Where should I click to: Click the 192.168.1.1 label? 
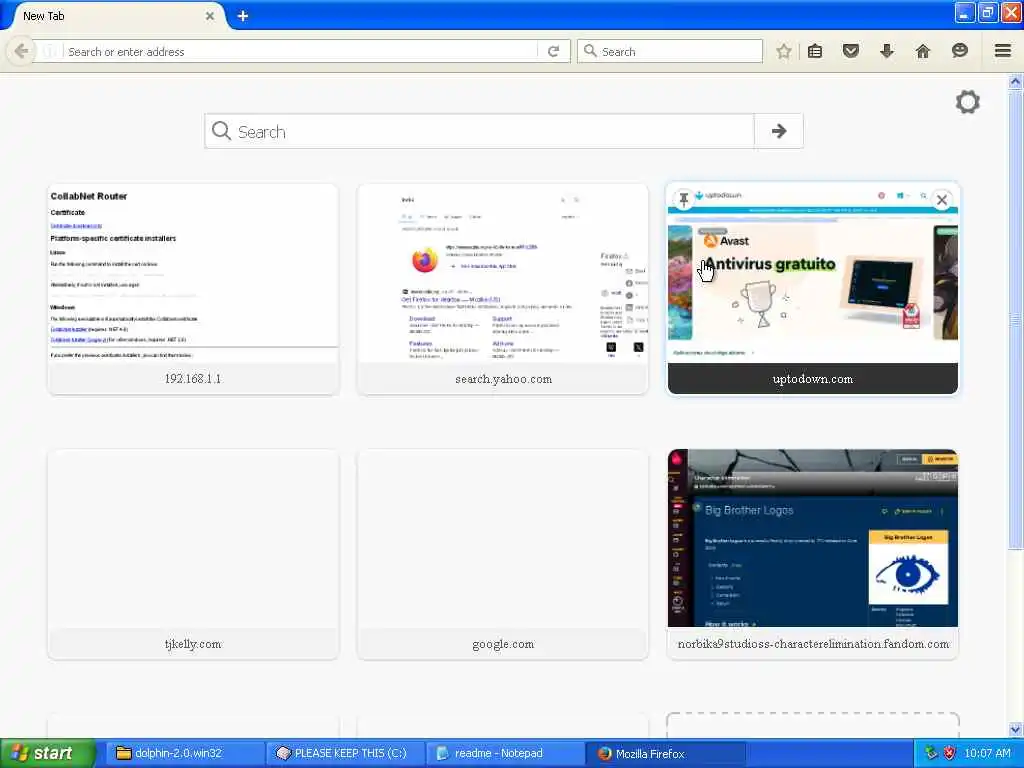click(193, 379)
